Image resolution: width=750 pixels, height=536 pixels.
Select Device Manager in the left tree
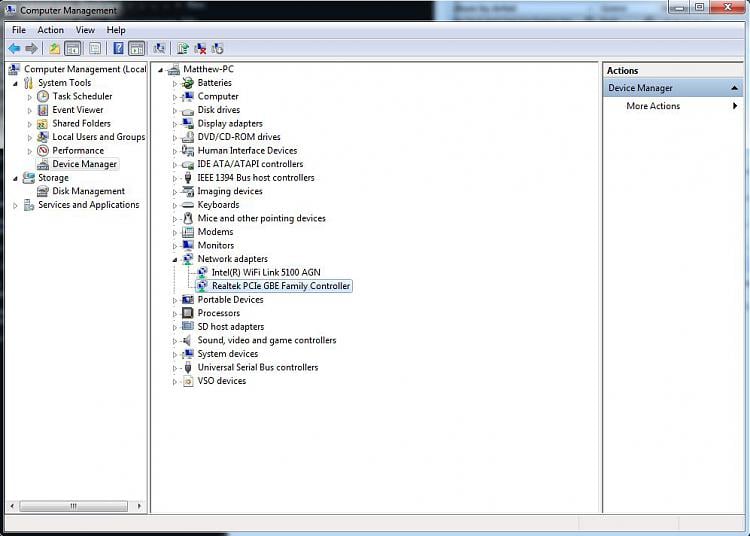click(84, 164)
